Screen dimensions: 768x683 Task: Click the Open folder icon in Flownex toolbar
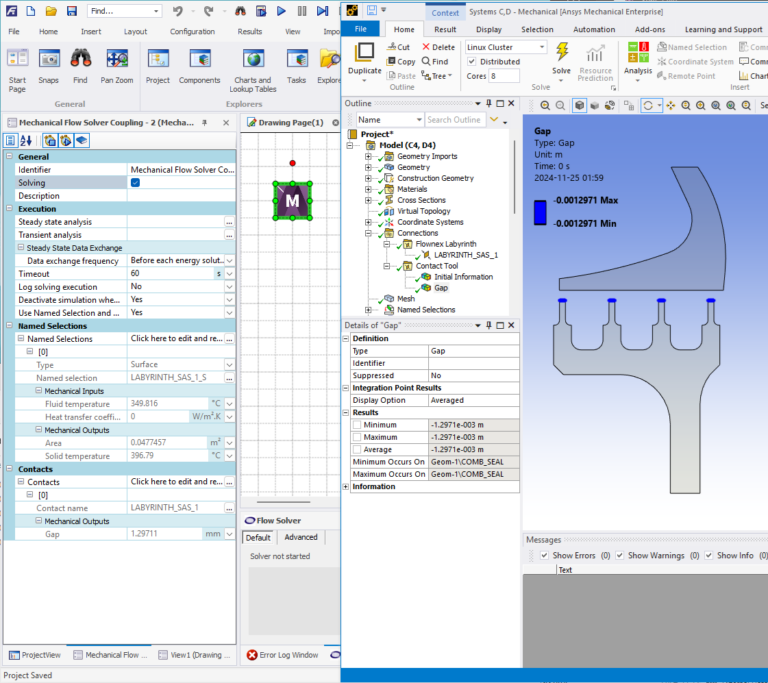51,11
